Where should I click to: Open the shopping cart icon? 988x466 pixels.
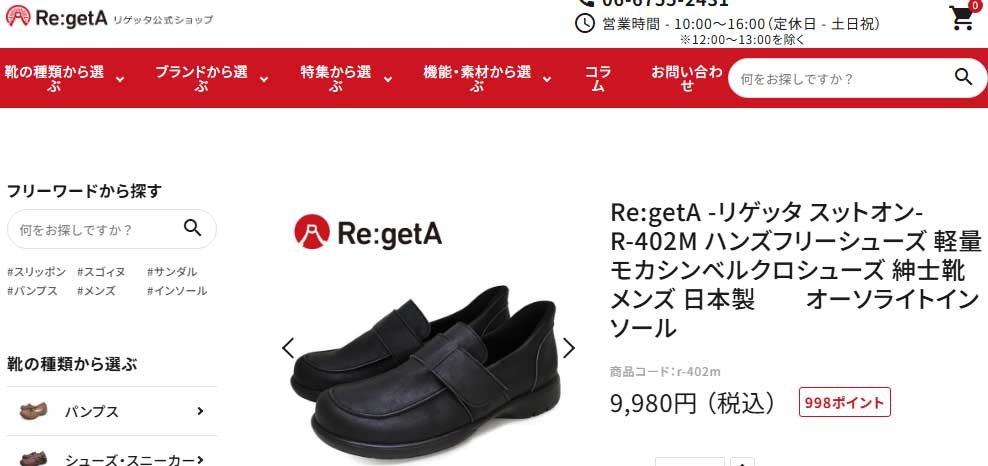[x=962, y=18]
